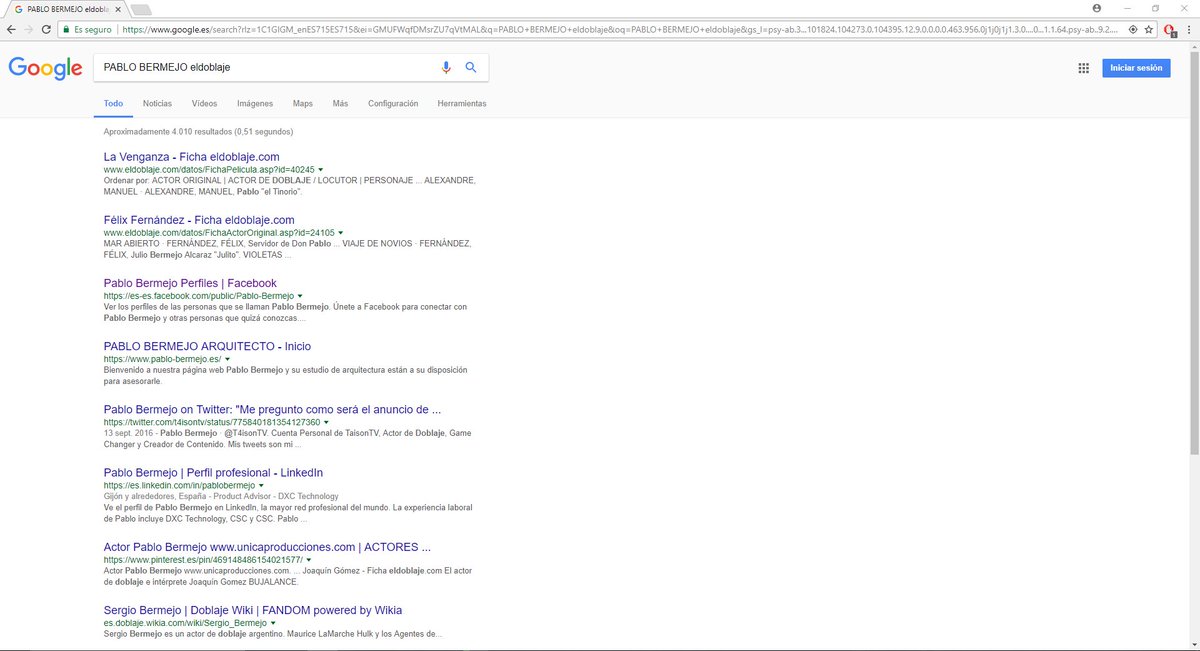The height and width of the screenshot is (651, 1200).
Task: Click the green twitter.com/t4isontv status URL
Action: point(212,422)
